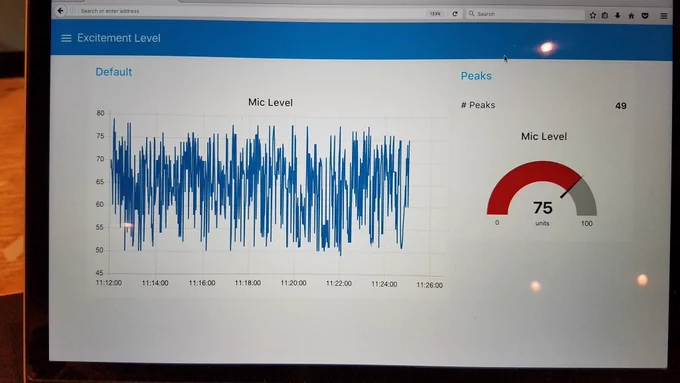Click the magnifier icon in search box
The image size is (680, 383).
(471, 13)
